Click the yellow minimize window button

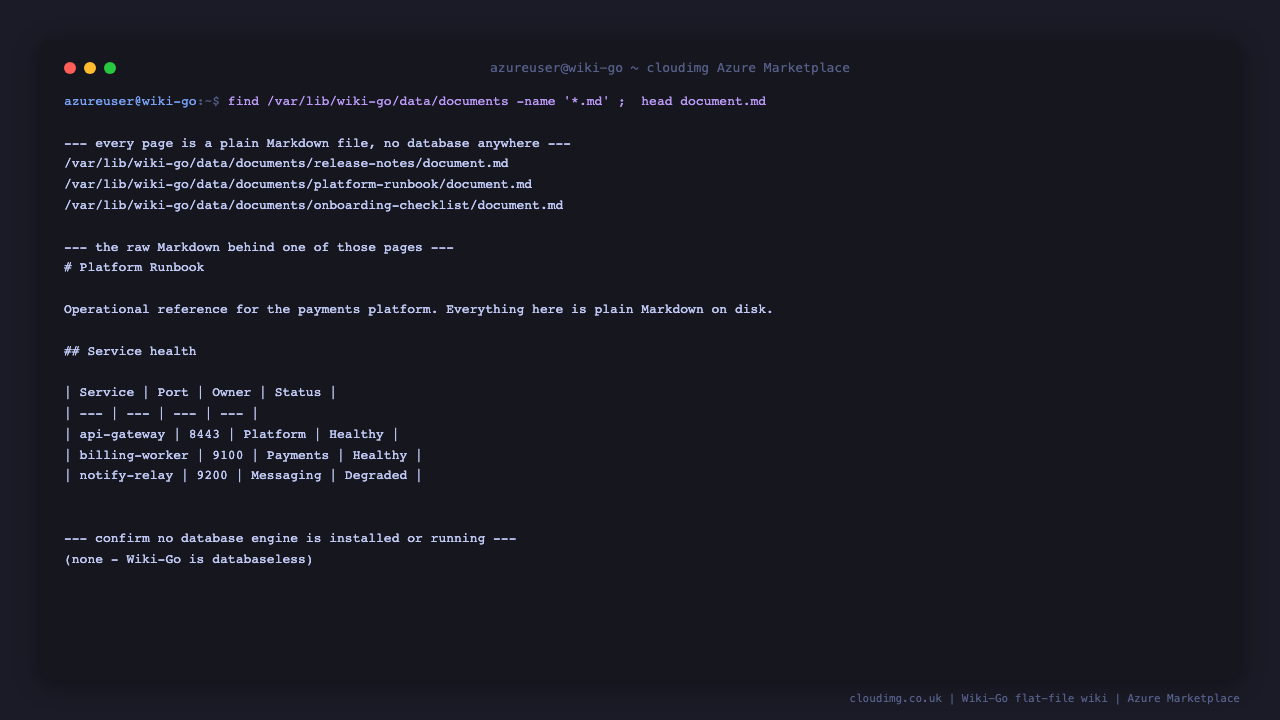click(x=90, y=68)
